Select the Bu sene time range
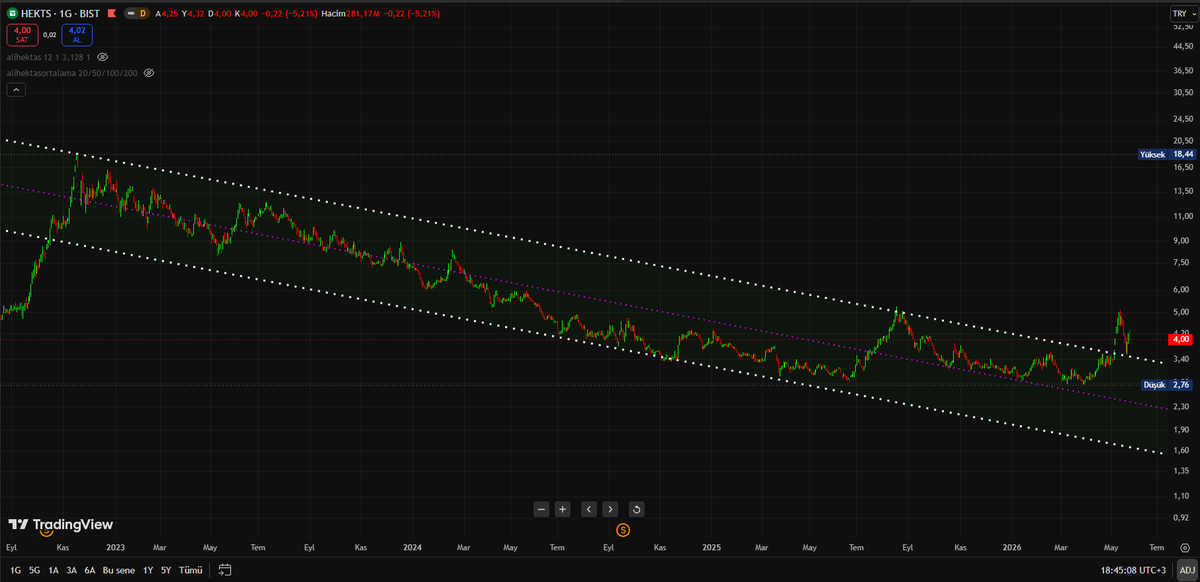Image resolution: width=1200 pixels, height=582 pixels. pyautogui.click(x=119, y=570)
